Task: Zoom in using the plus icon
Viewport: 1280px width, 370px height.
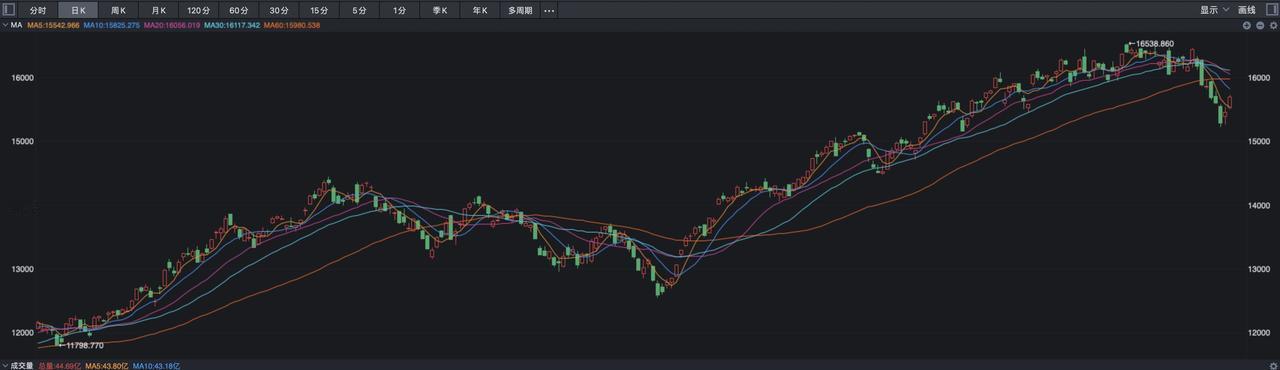Action: click(x=1247, y=25)
